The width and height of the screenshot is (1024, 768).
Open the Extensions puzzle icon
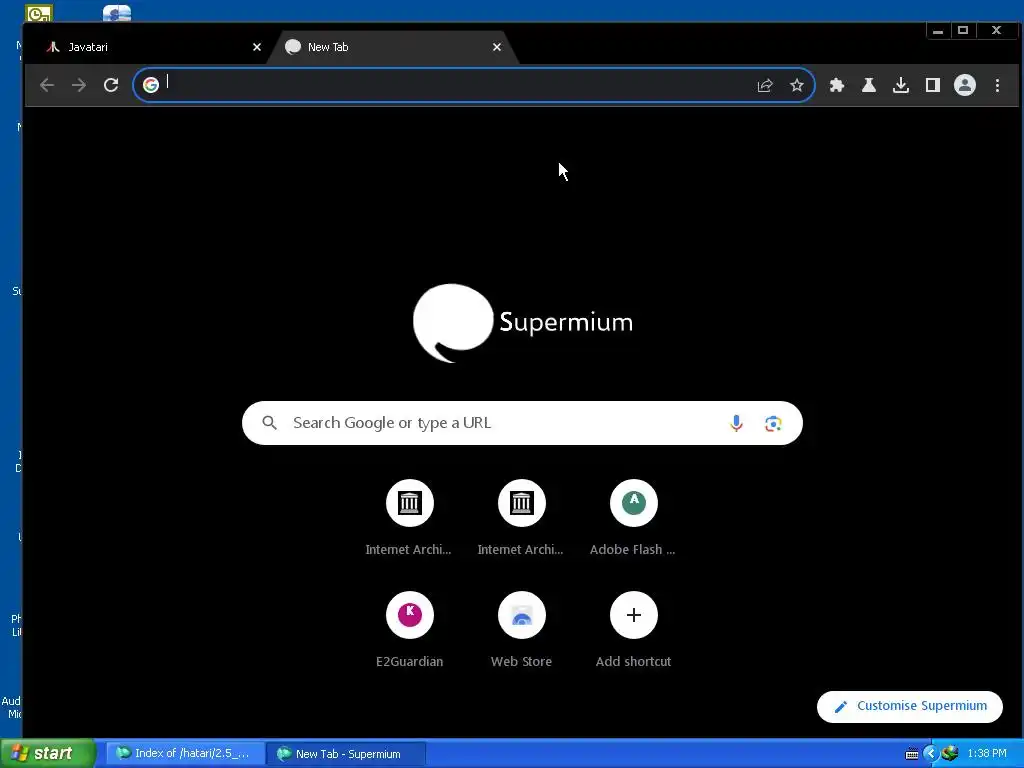837,85
